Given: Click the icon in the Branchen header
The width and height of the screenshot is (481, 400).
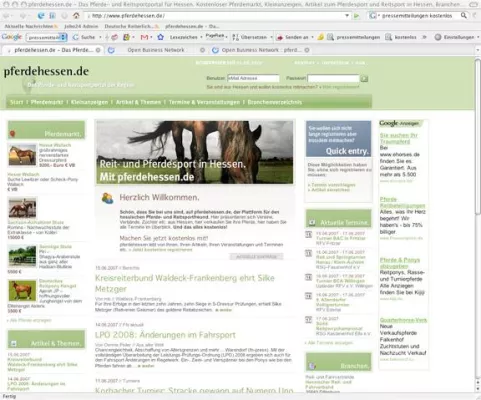Looking at the screenshot, I should click(x=312, y=366).
